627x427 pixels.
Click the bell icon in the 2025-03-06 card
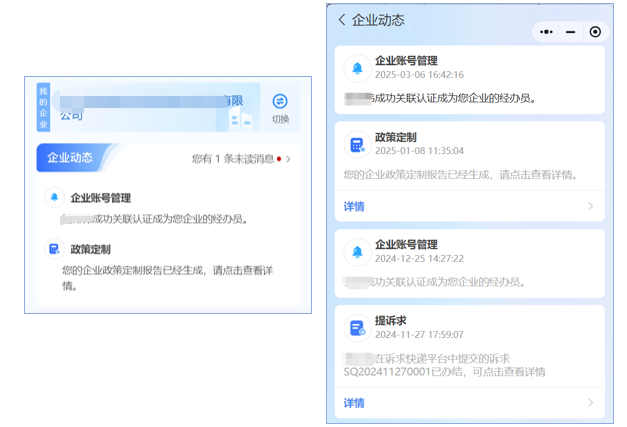(x=357, y=68)
